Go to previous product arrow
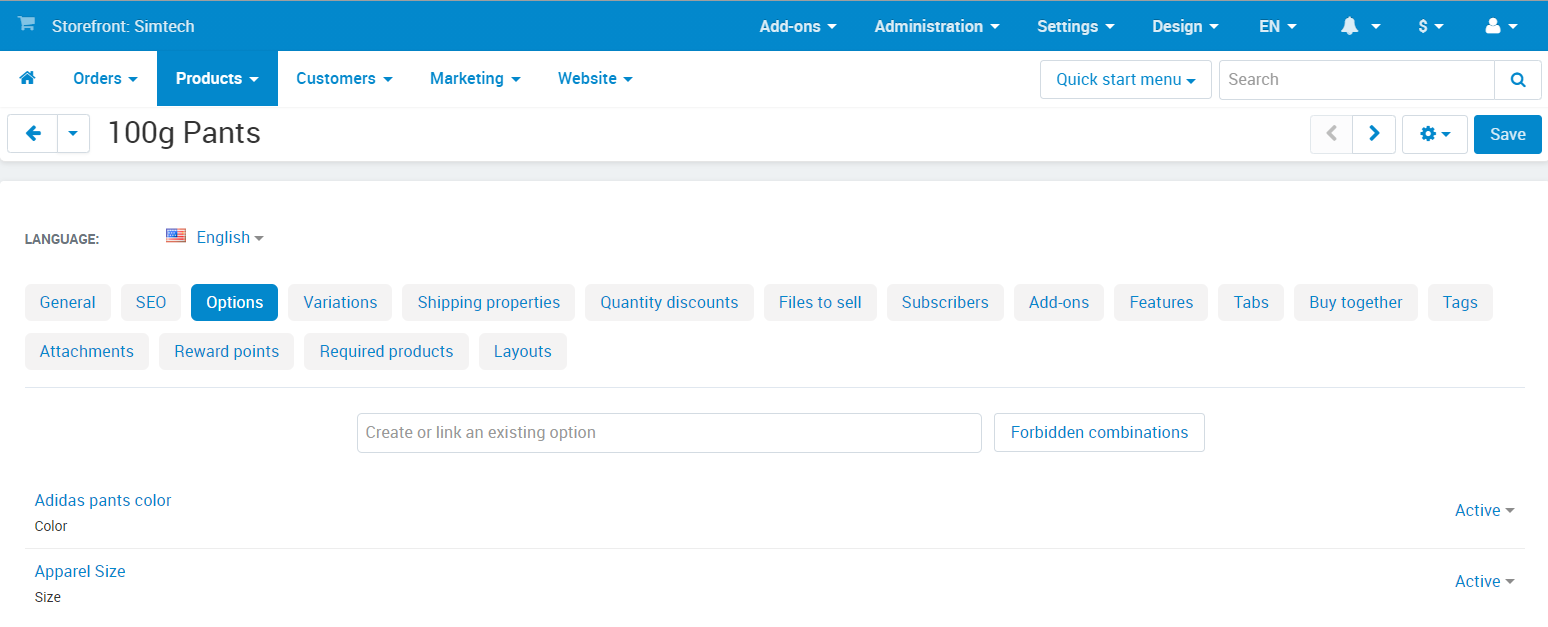The image size is (1548, 627). (1331, 134)
